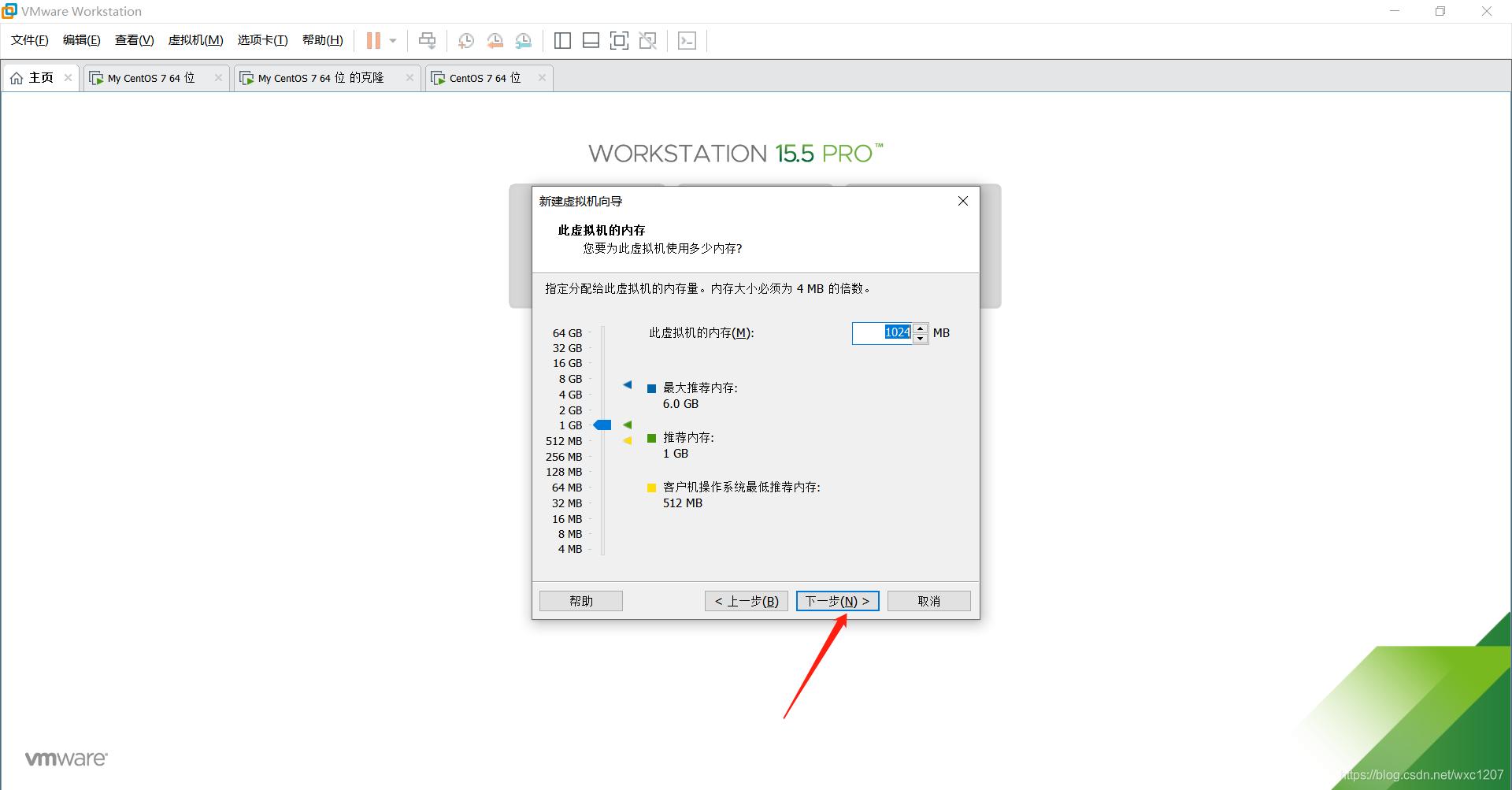Click the suspend (pause) toolbar icon
This screenshot has height=790, width=1512.
[x=373, y=41]
